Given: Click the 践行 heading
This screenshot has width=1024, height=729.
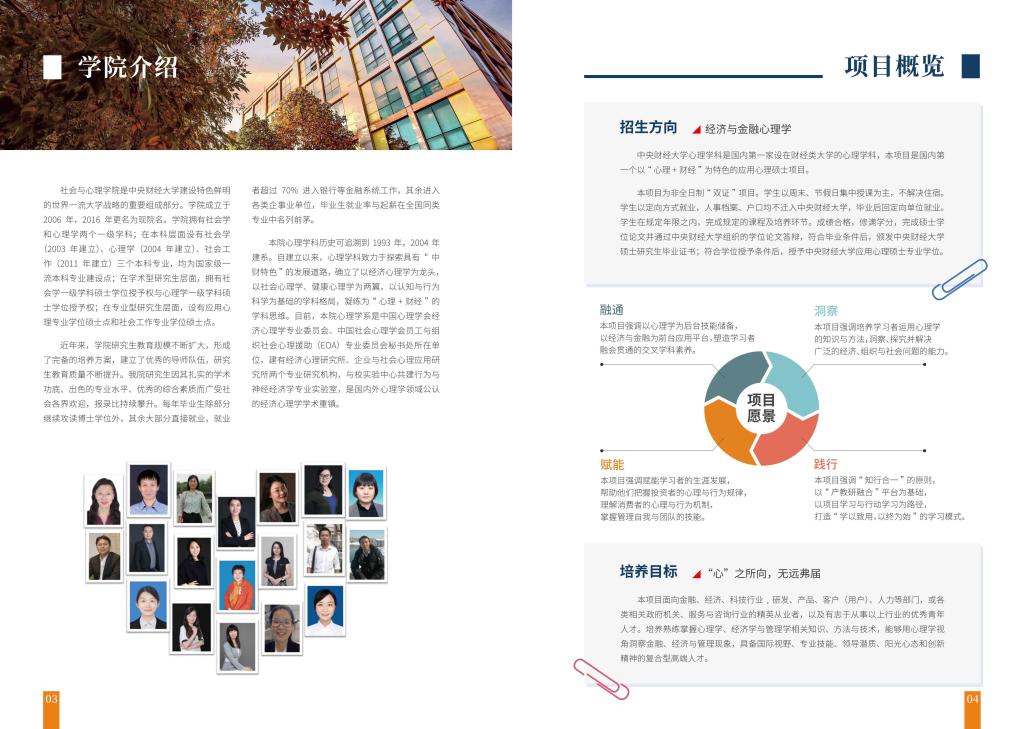Looking at the screenshot, I should (825, 465).
